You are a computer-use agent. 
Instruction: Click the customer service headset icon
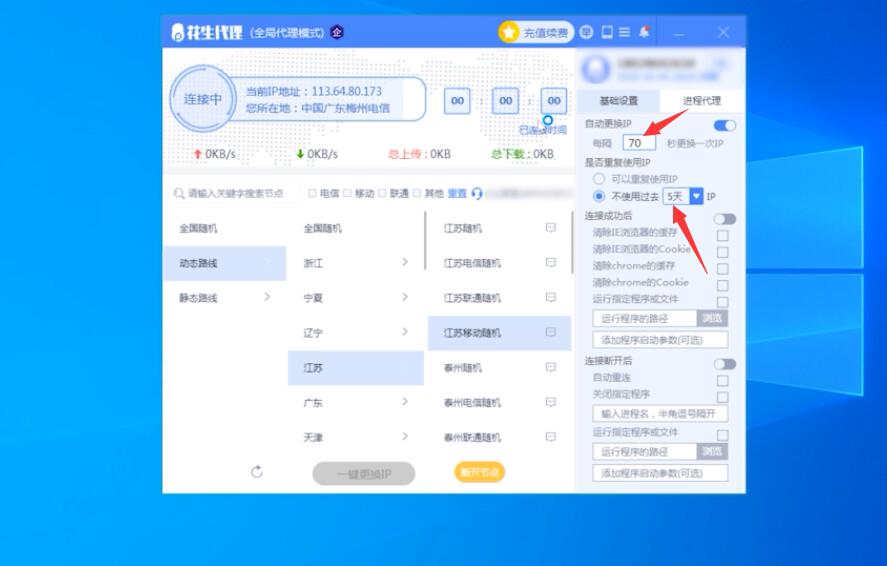(477, 193)
